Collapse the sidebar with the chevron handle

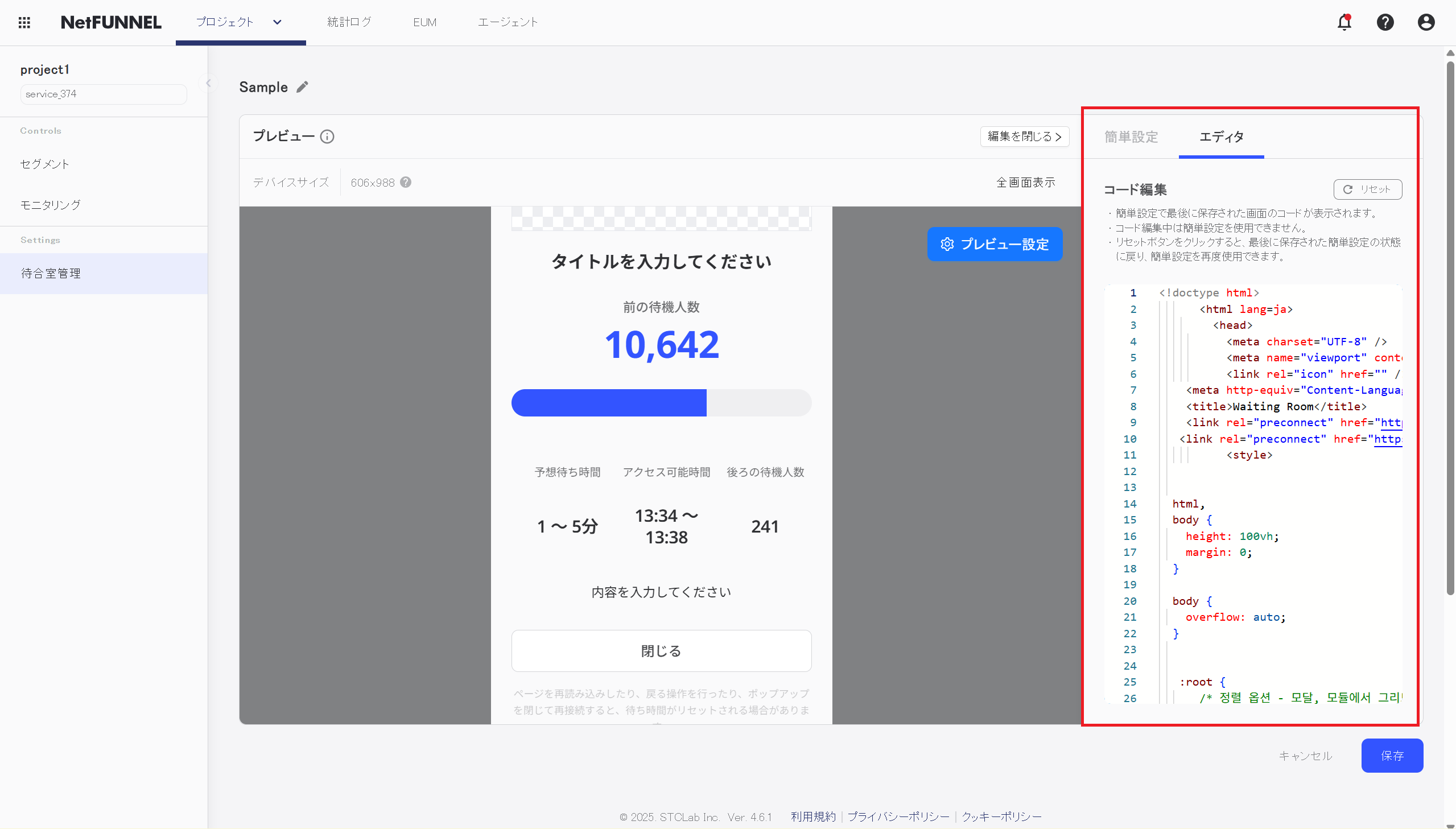(x=208, y=84)
